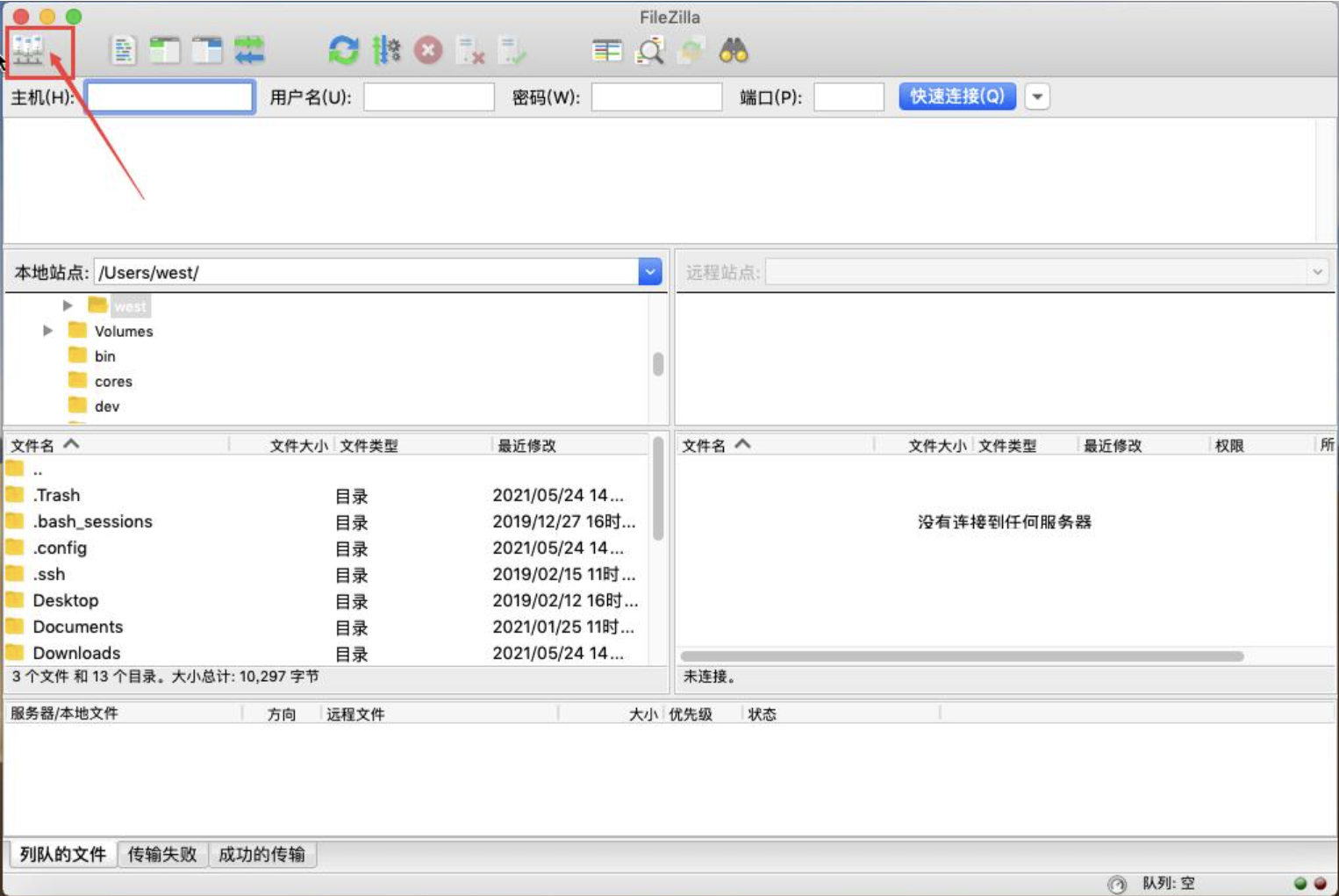The height and width of the screenshot is (896, 1339).
Task: Click the binoculars search icon
Action: (734, 51)
